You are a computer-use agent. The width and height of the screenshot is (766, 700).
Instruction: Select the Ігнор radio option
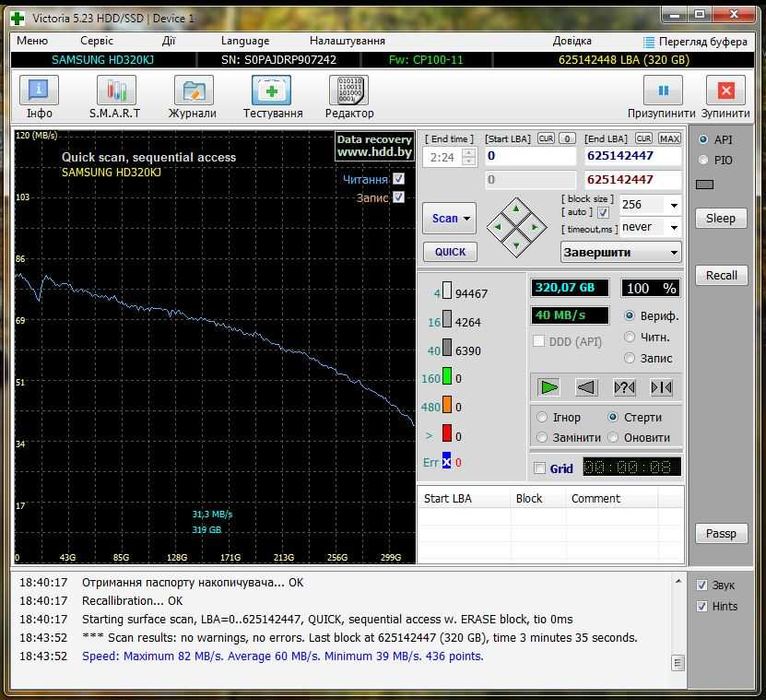point(543,417)
